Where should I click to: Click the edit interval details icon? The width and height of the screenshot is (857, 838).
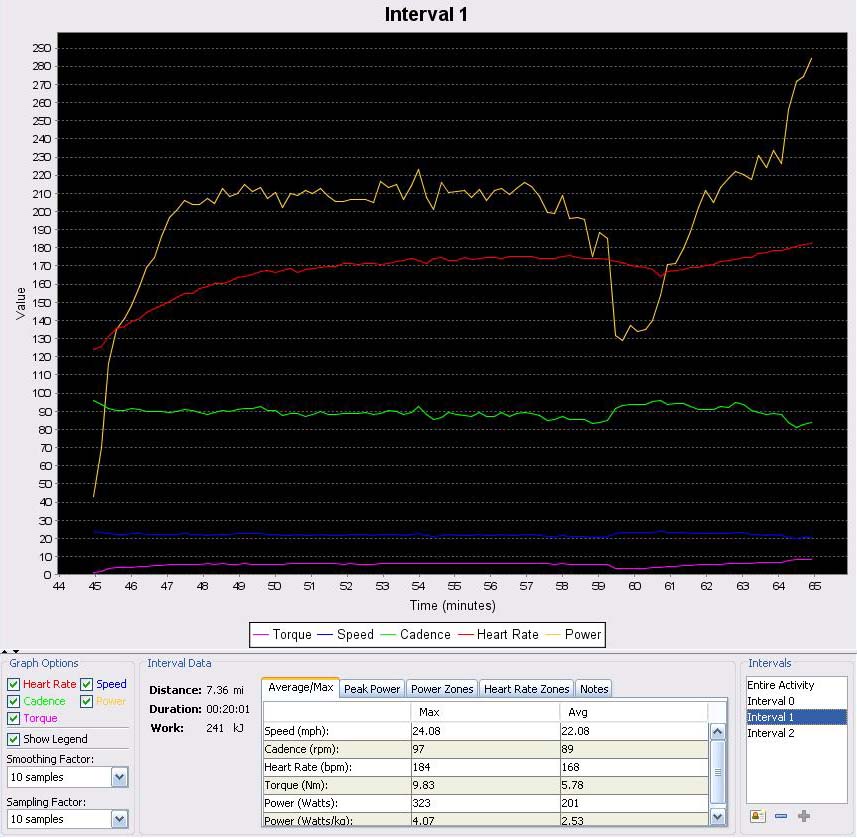coord(758,816)
